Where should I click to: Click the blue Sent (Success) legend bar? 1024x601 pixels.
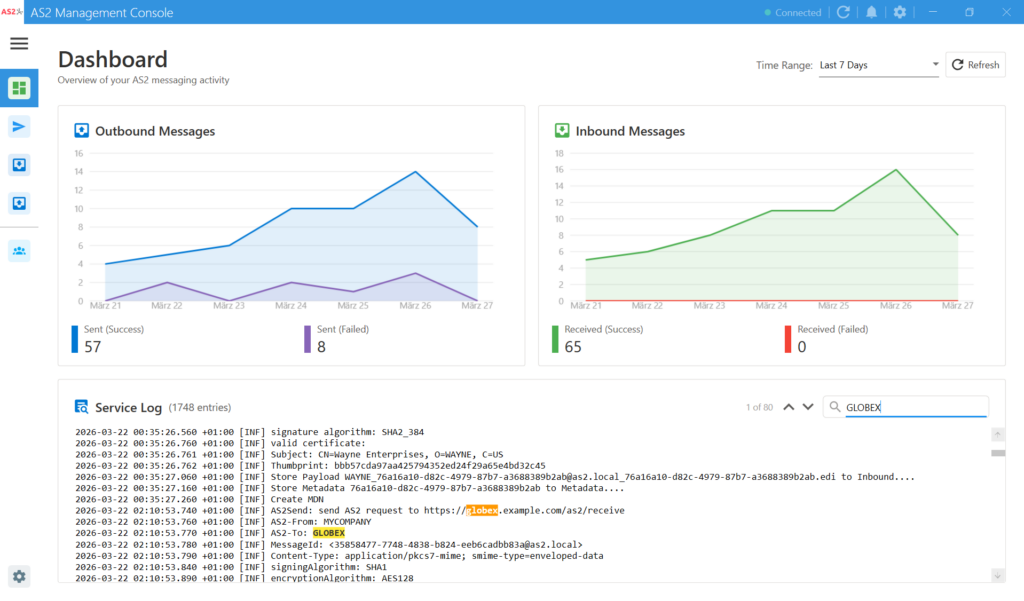click(x=74, y=339)
